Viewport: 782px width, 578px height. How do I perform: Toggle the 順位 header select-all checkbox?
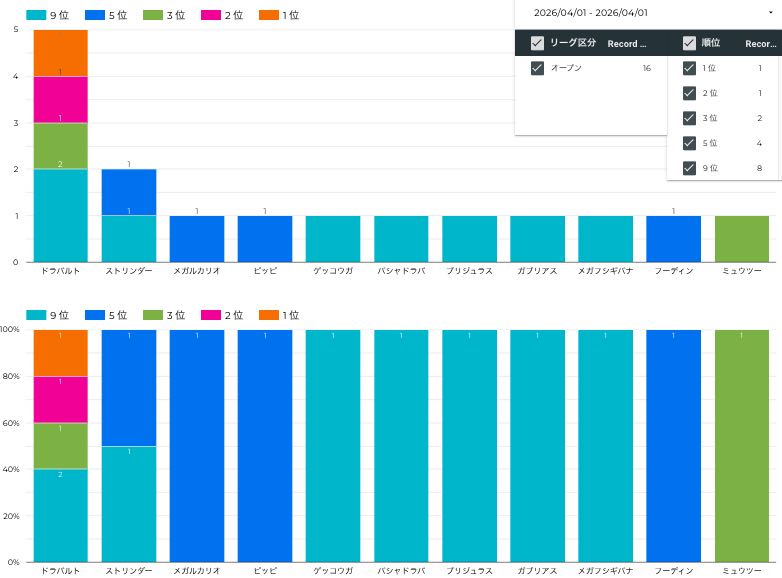tap(689, 43)
